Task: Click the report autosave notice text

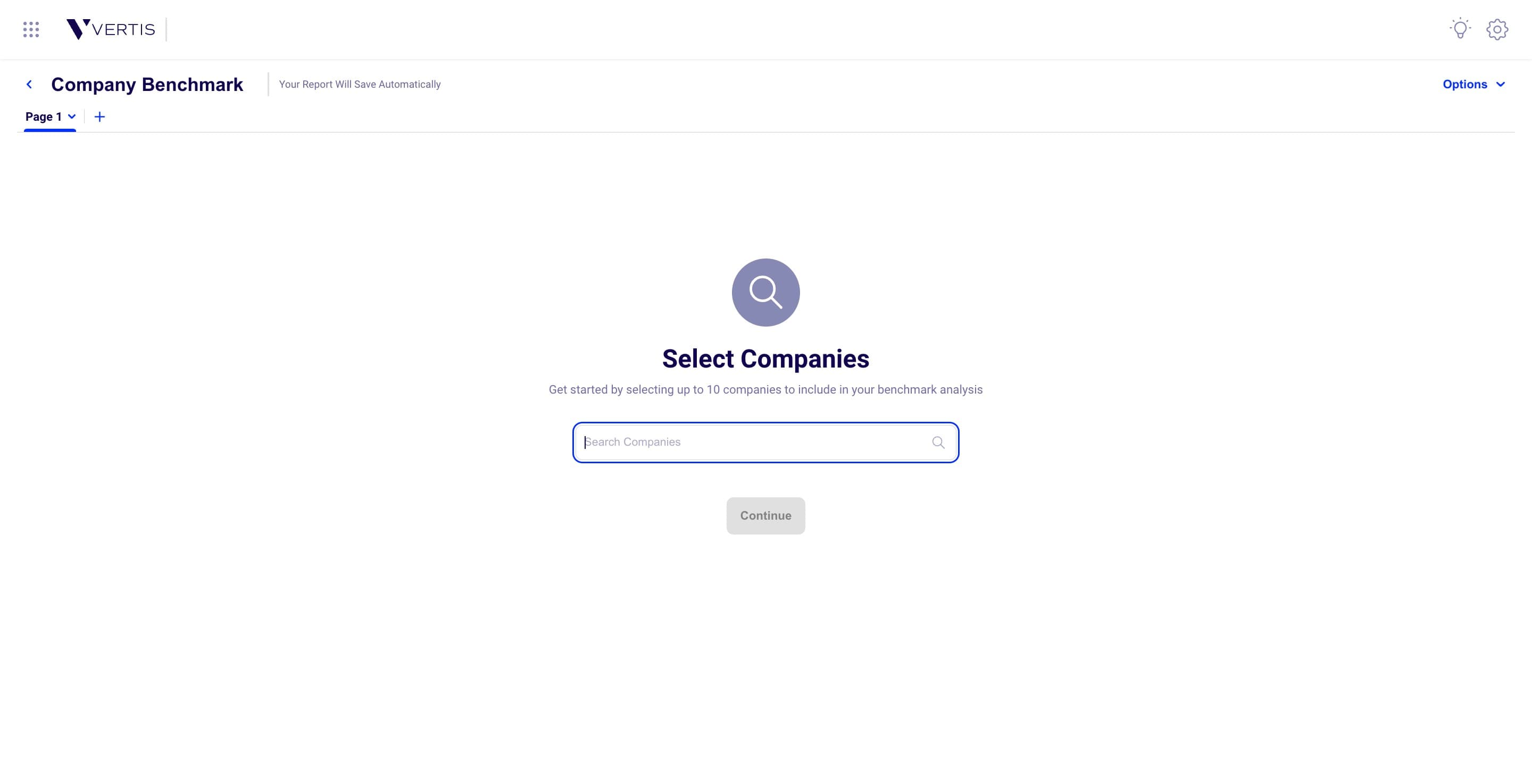Action: (360, 85)
